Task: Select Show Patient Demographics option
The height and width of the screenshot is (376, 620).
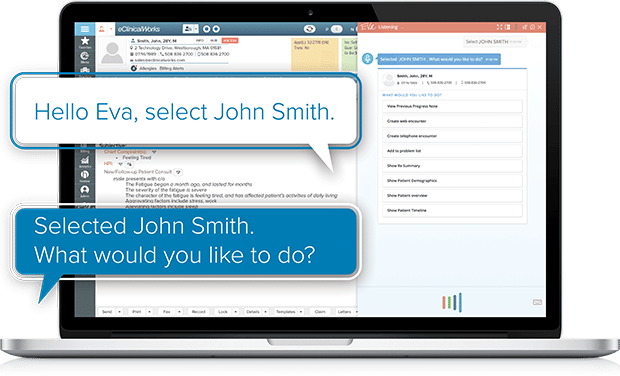Action: click(452, 181)
